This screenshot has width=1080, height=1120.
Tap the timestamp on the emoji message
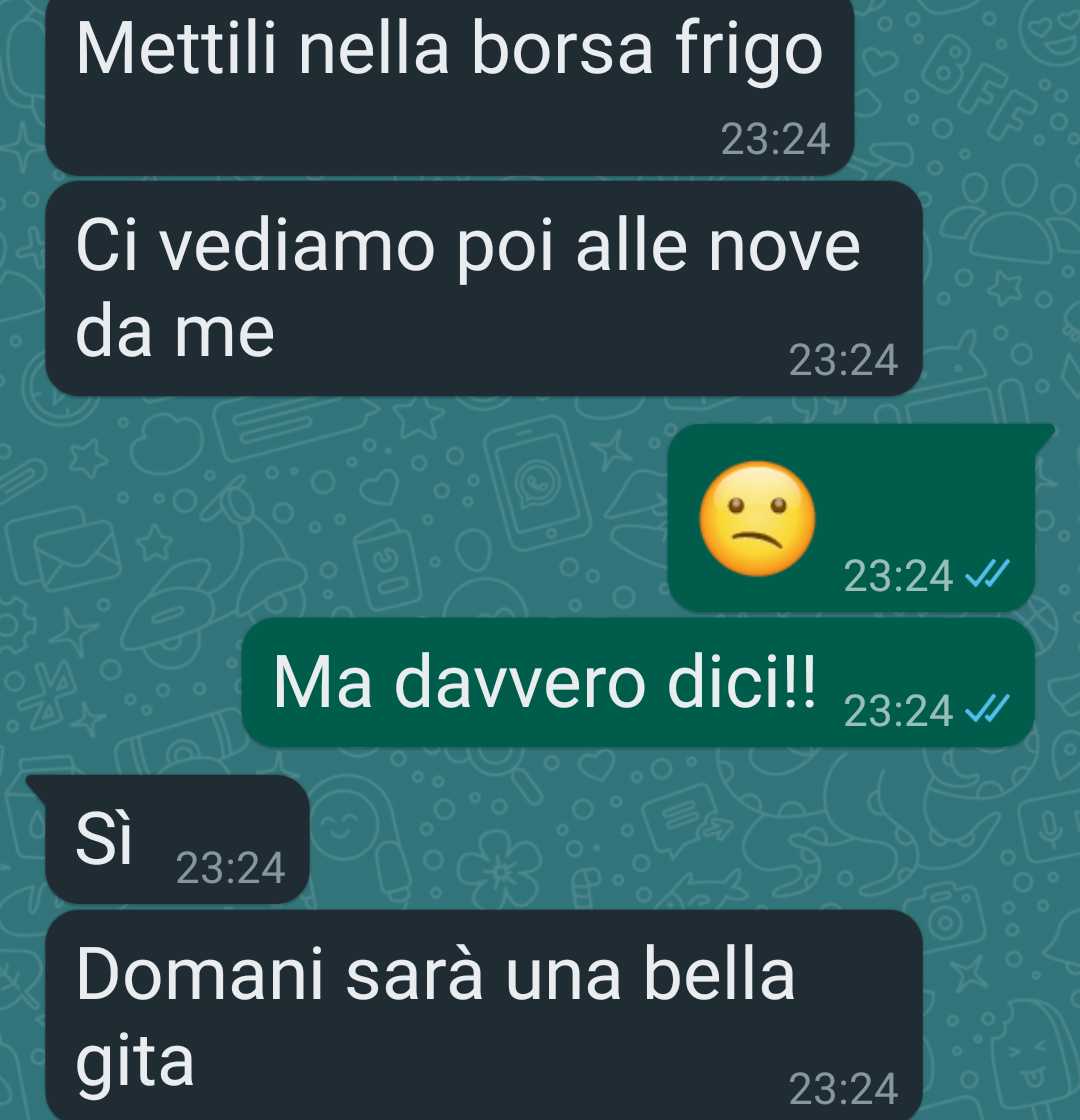tap(898, 575)
